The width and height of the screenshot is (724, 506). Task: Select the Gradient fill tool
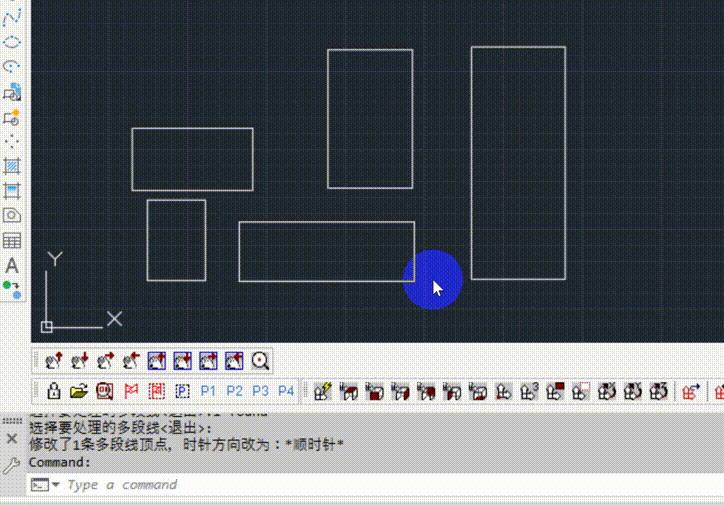12,191
